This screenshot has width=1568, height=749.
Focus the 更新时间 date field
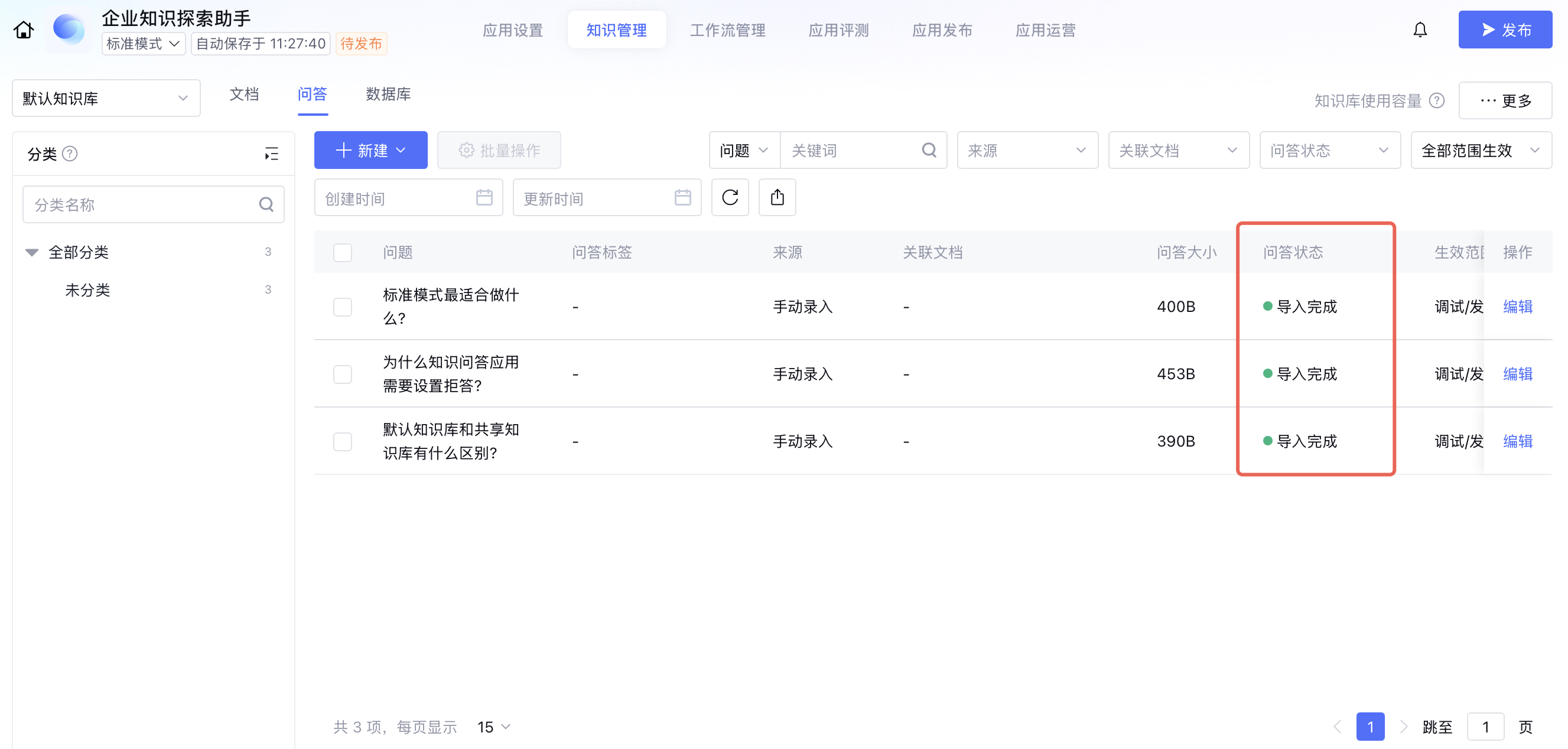pyautogui.click(x=607, y=197)
